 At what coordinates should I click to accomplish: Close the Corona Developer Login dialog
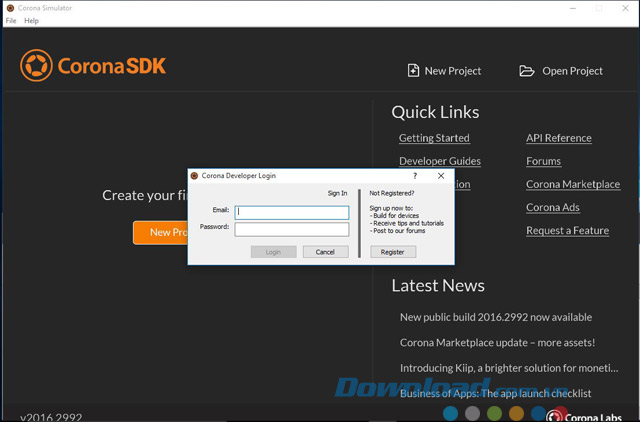coord(441,175)
